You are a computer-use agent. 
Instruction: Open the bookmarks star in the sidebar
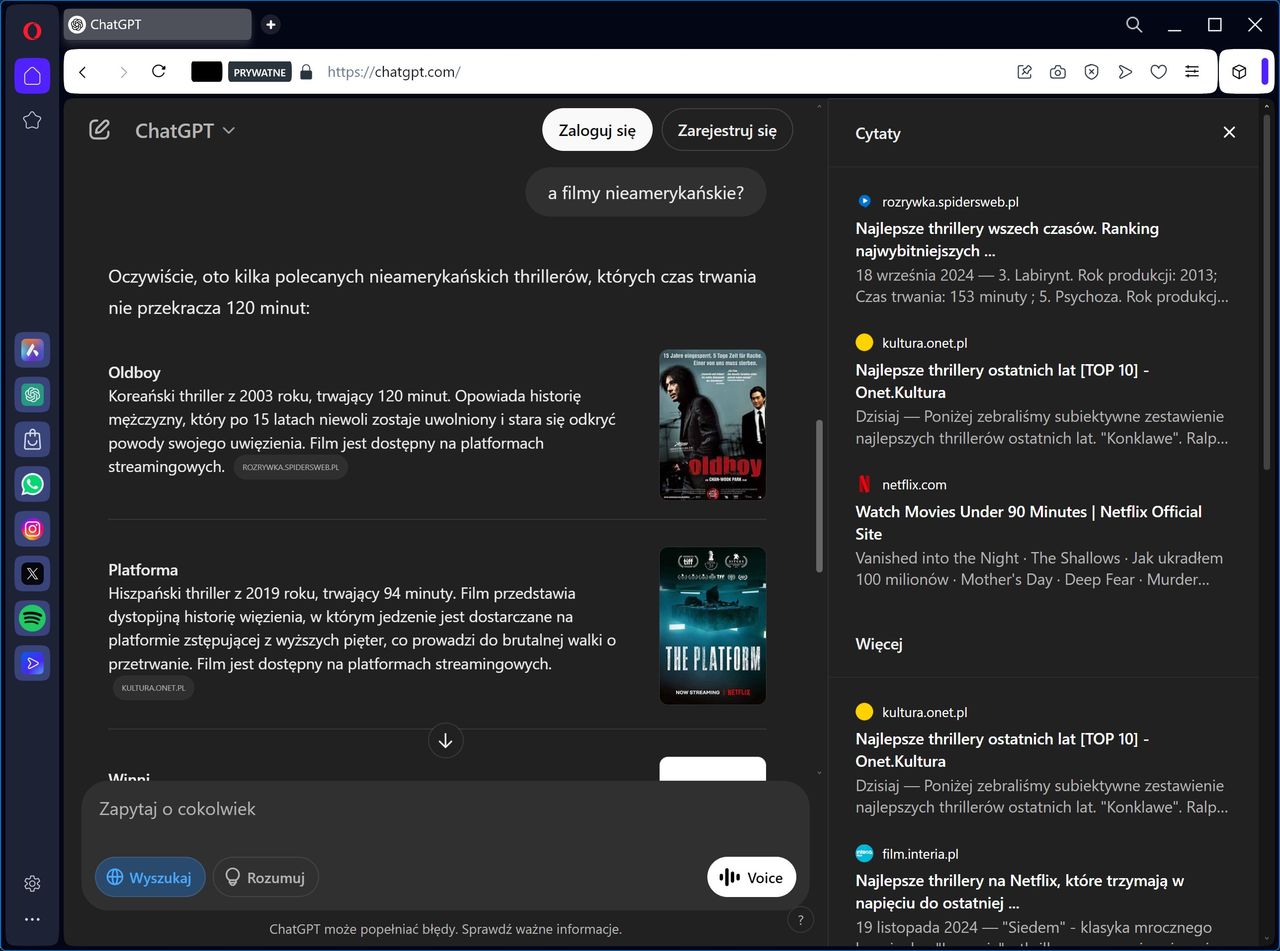tap(32, 121)
